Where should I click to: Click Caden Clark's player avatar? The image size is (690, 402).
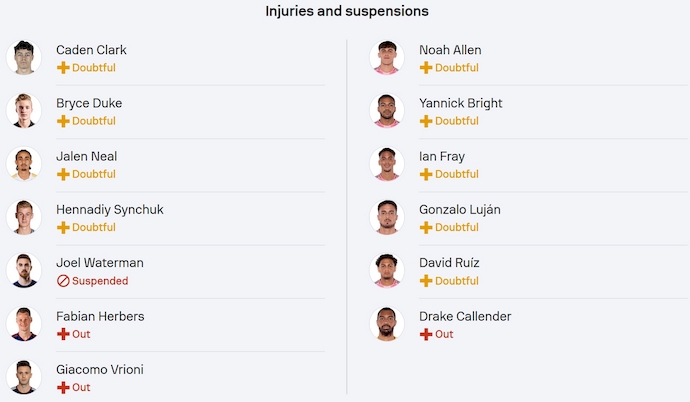[24, 58]
